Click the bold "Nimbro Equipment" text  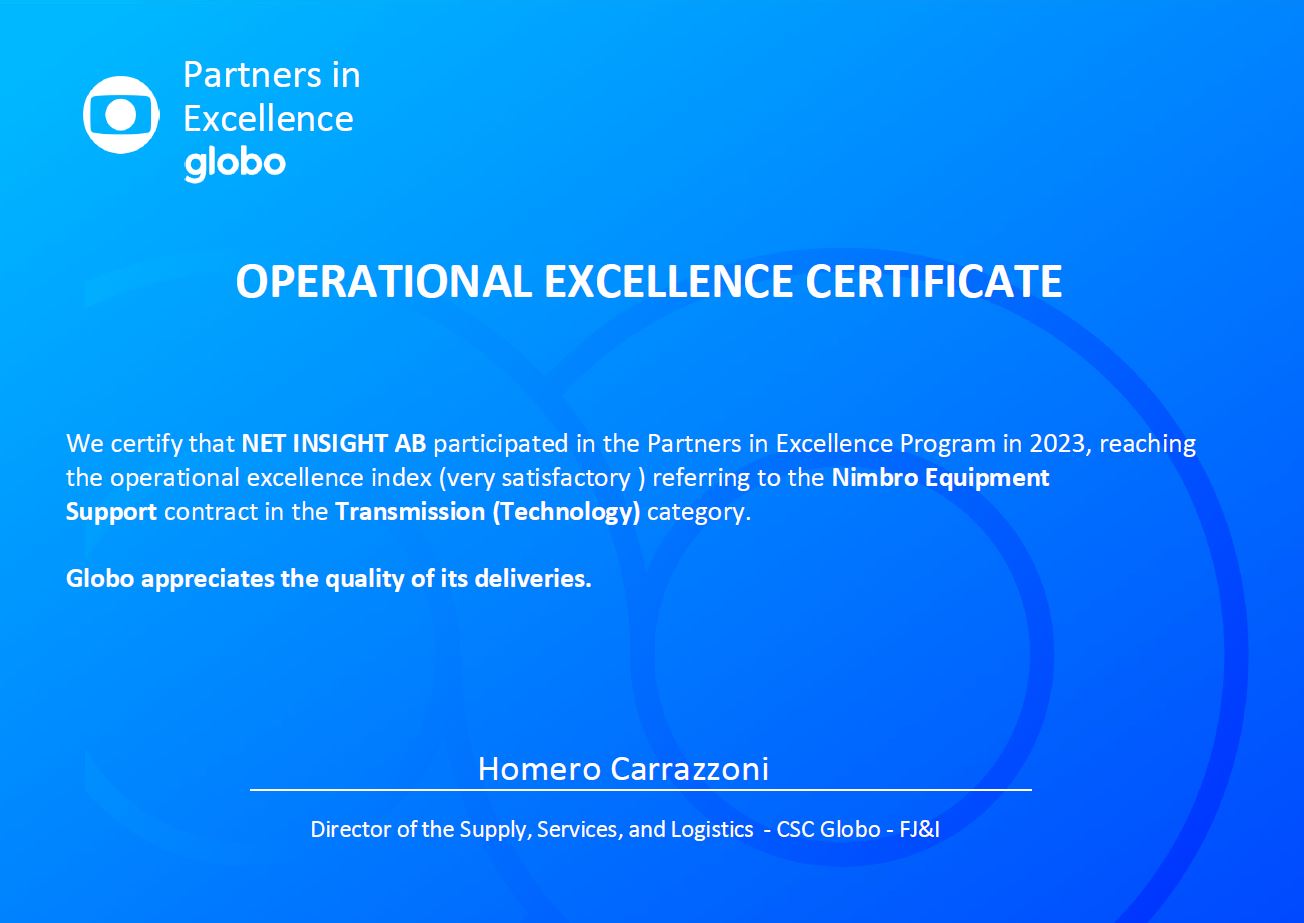tap(940, 478)
